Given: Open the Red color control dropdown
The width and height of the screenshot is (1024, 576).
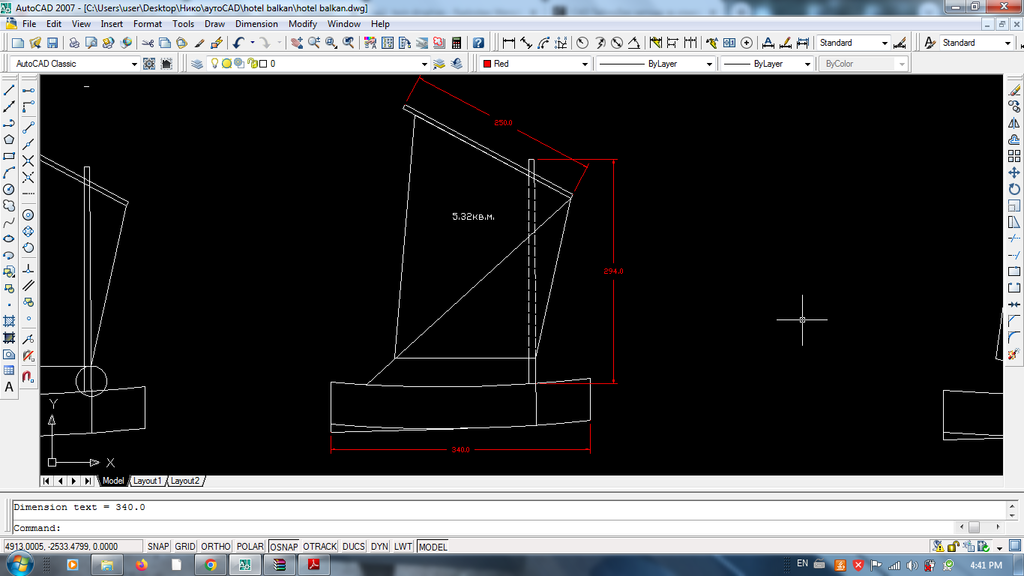Looking at the screenshot, I should pos(585,64).
